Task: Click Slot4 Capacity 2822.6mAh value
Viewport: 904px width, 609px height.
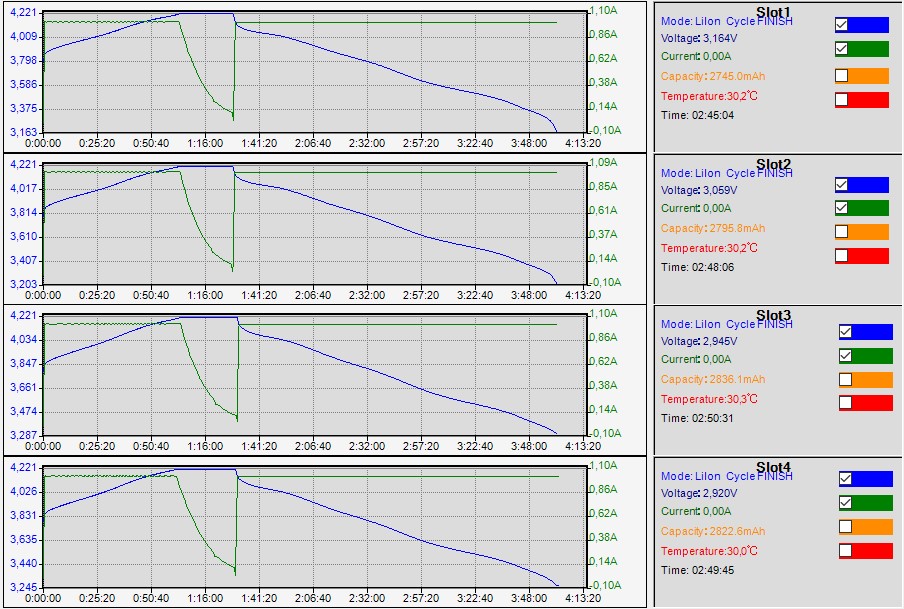Action: point(713,531)
